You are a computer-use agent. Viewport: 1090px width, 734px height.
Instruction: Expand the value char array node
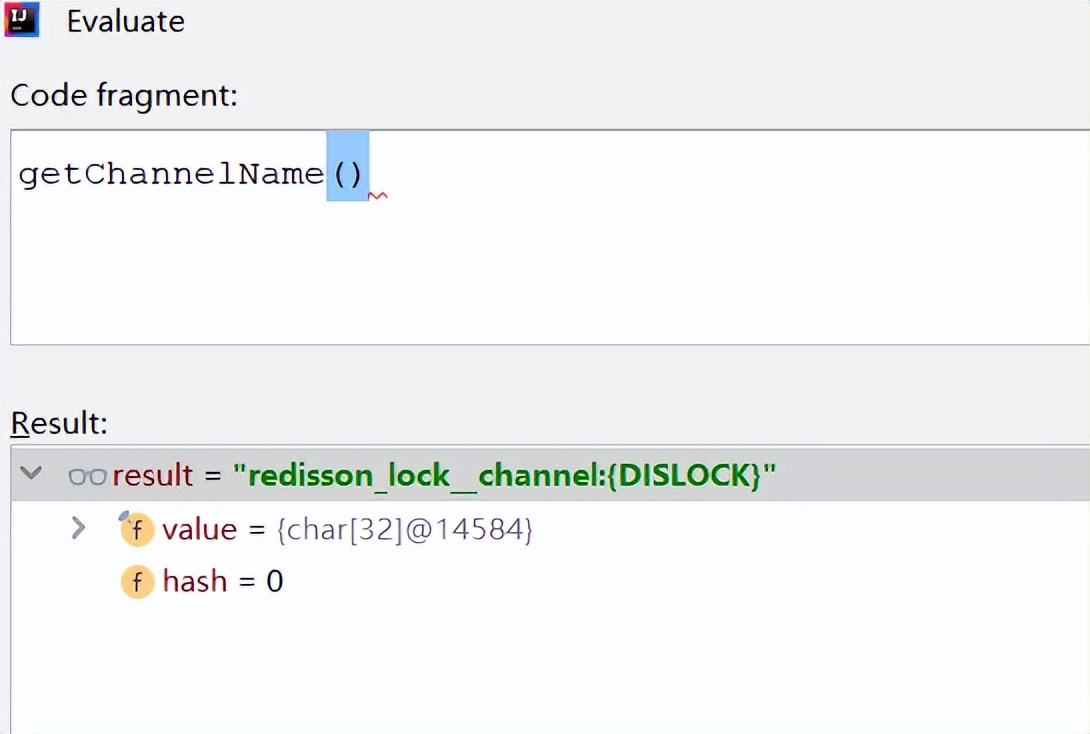79,528
